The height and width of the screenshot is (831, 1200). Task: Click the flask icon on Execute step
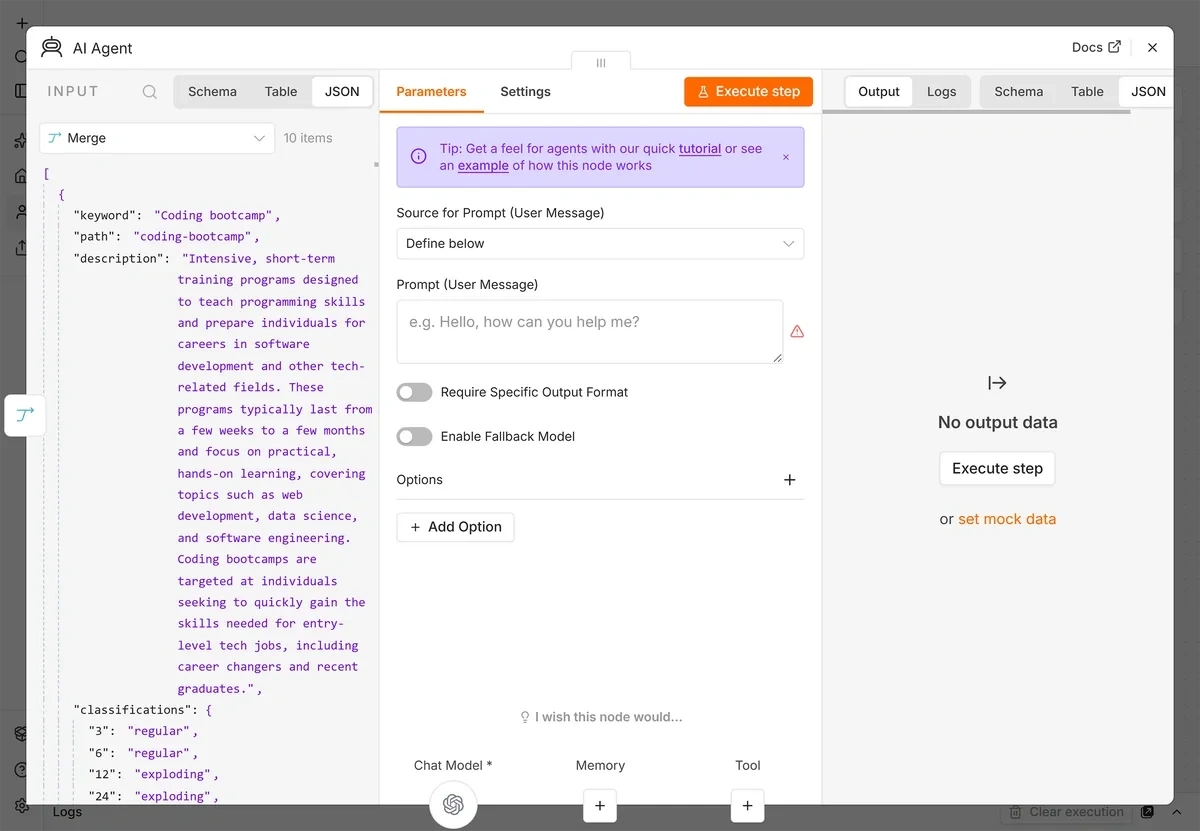[704, 91]
